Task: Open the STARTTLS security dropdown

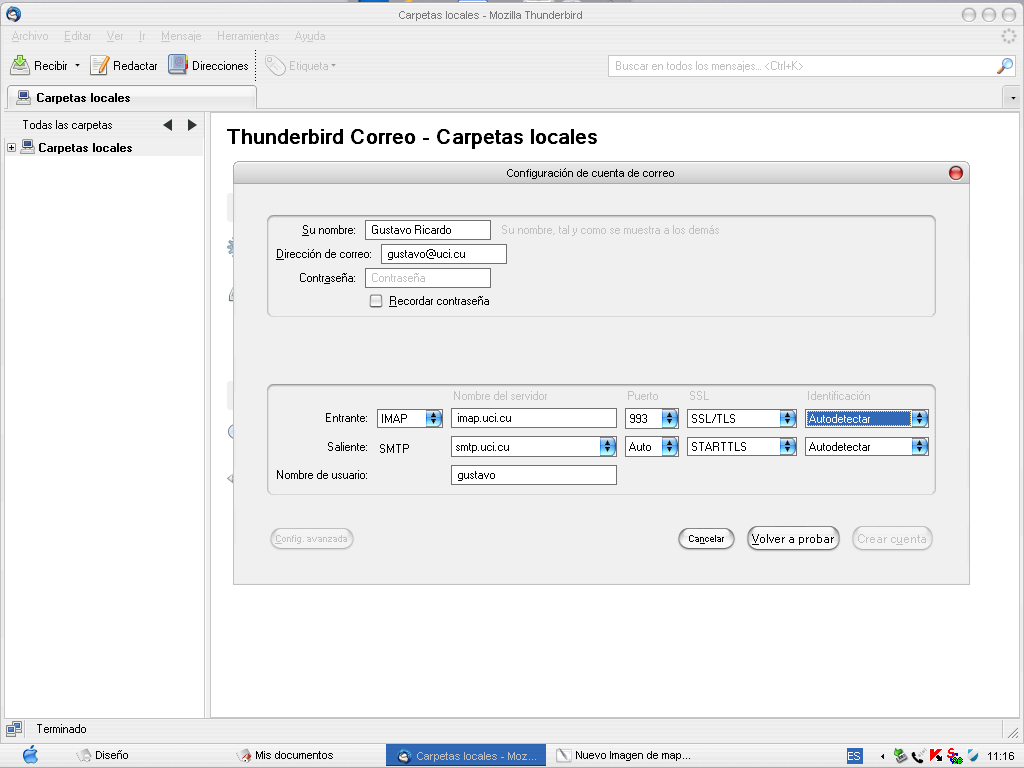Action: tap(741, 447)
